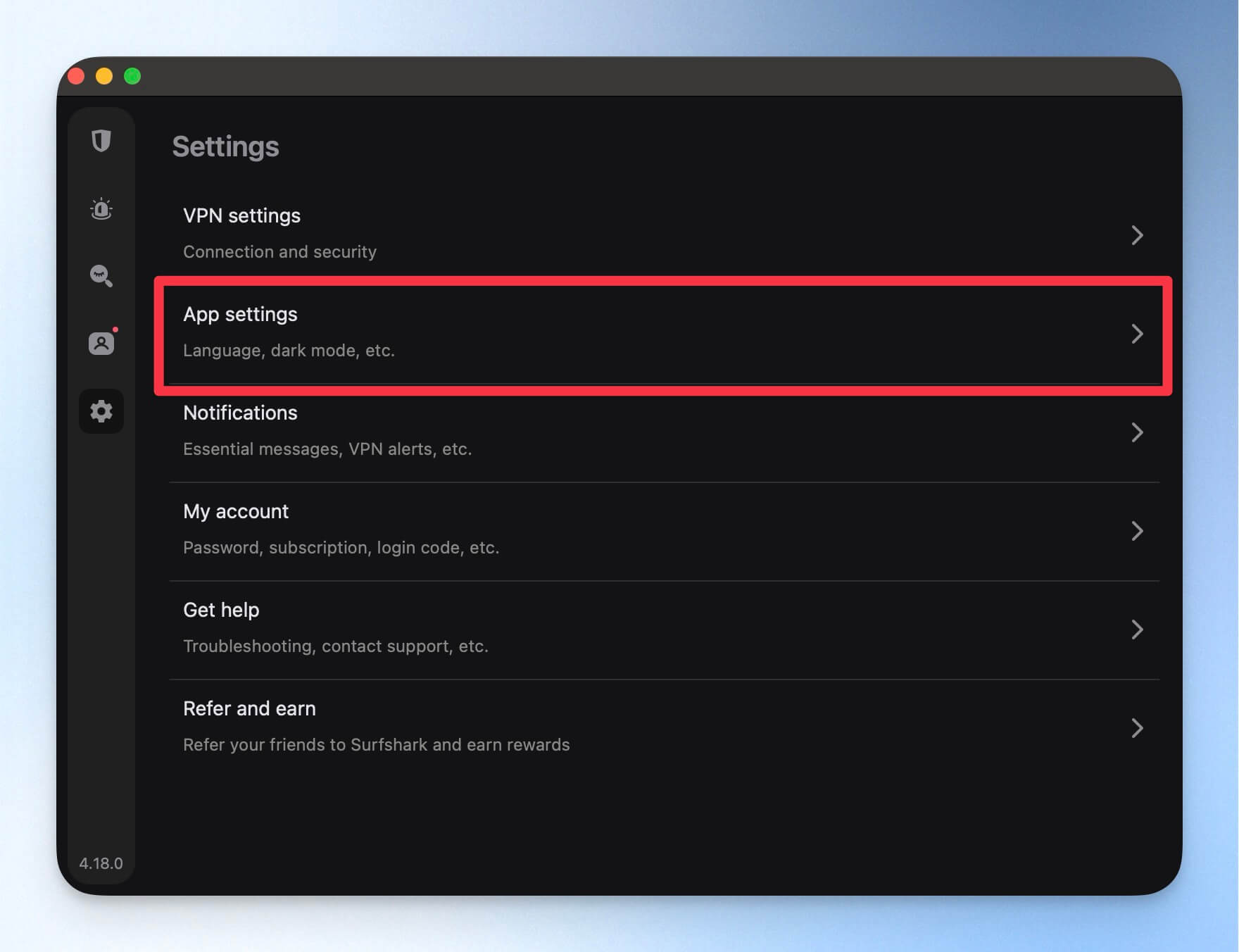Open Refer and earn menu entry
The width and height of the screenshot is (1239, 952).
(x=664, y=728)
